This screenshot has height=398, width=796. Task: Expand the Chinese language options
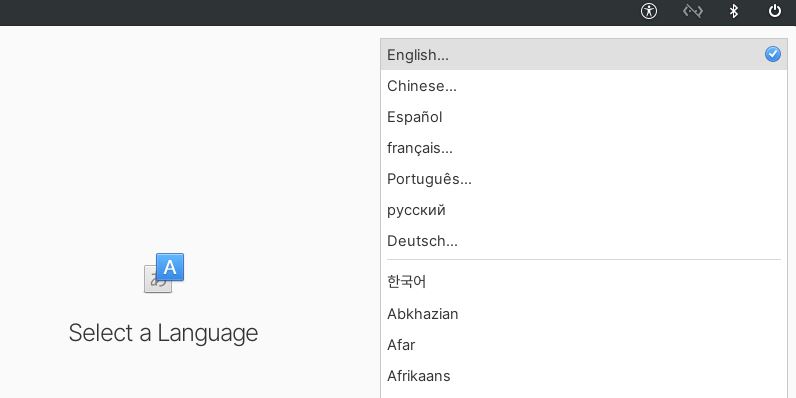point(584,86)
